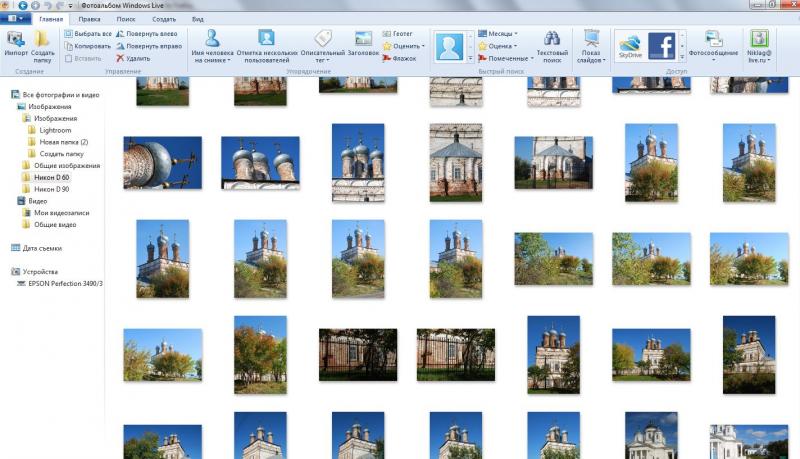Click the Создать папку folder icon
This screenshot has width=800, height=459.
[x=42, y=40]
